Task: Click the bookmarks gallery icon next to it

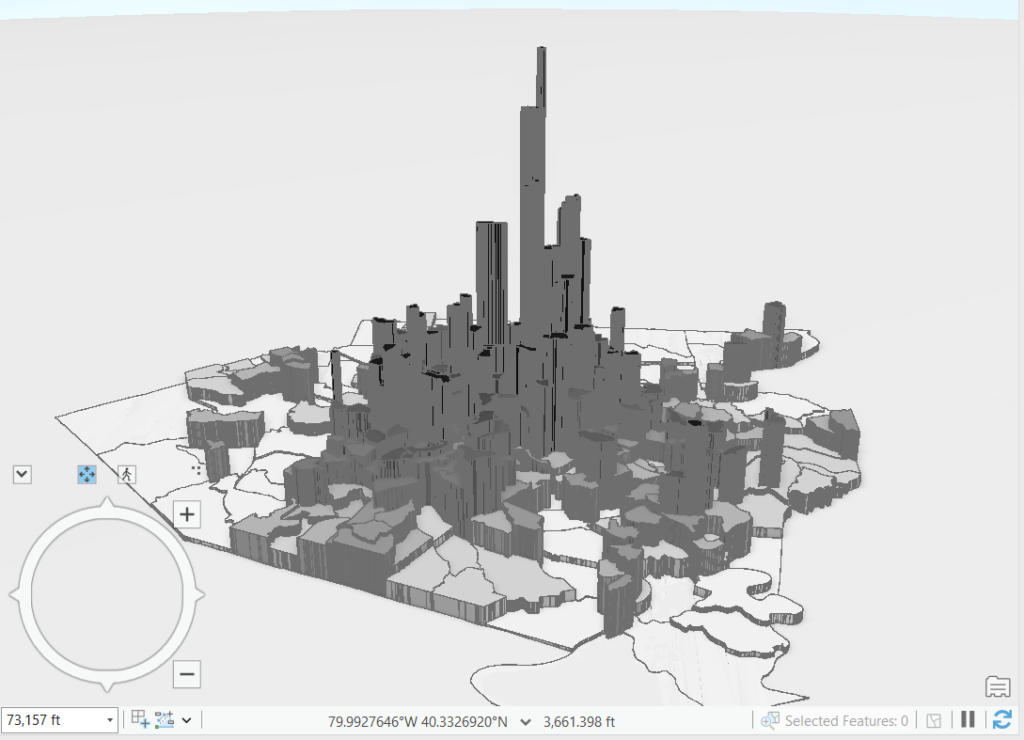Action: (x=165, y=720)
